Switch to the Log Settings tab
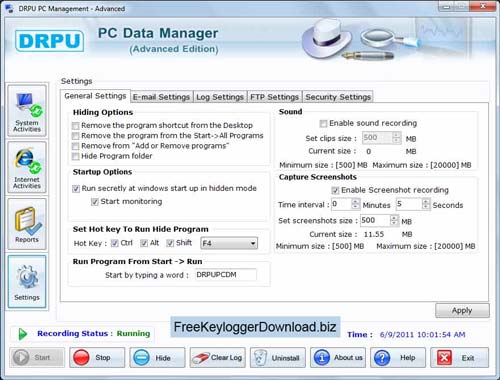The height and width of the screenshot is (380, 500). click(x=220, y=97)
